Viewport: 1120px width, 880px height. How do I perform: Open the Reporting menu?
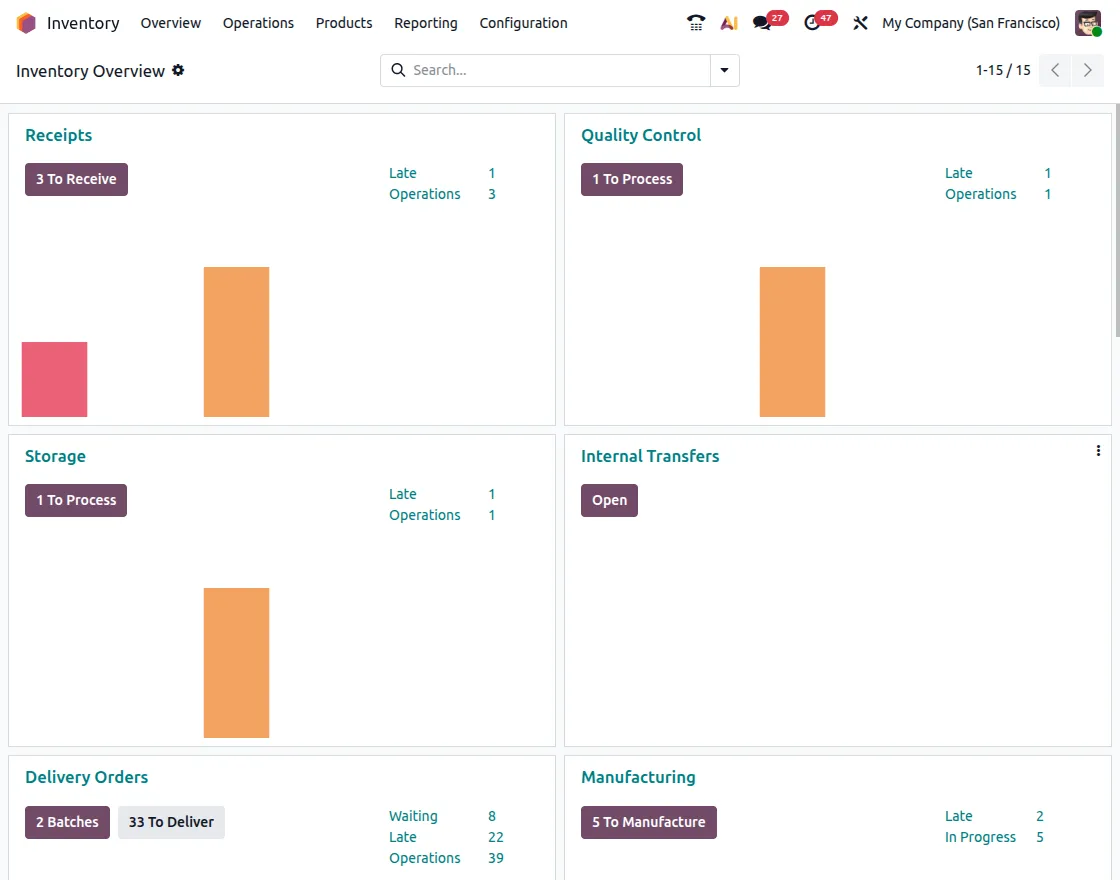click(x=425, y=22)
